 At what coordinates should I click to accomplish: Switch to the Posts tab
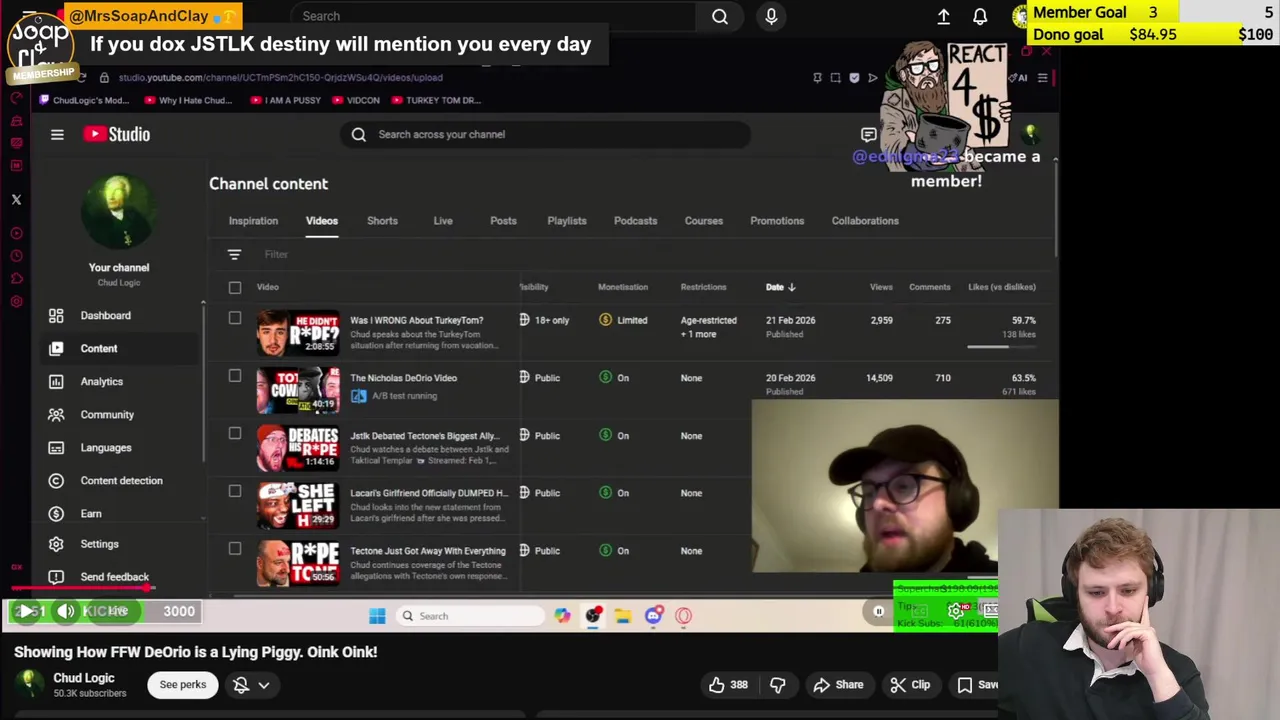click(x=503, y=221)
